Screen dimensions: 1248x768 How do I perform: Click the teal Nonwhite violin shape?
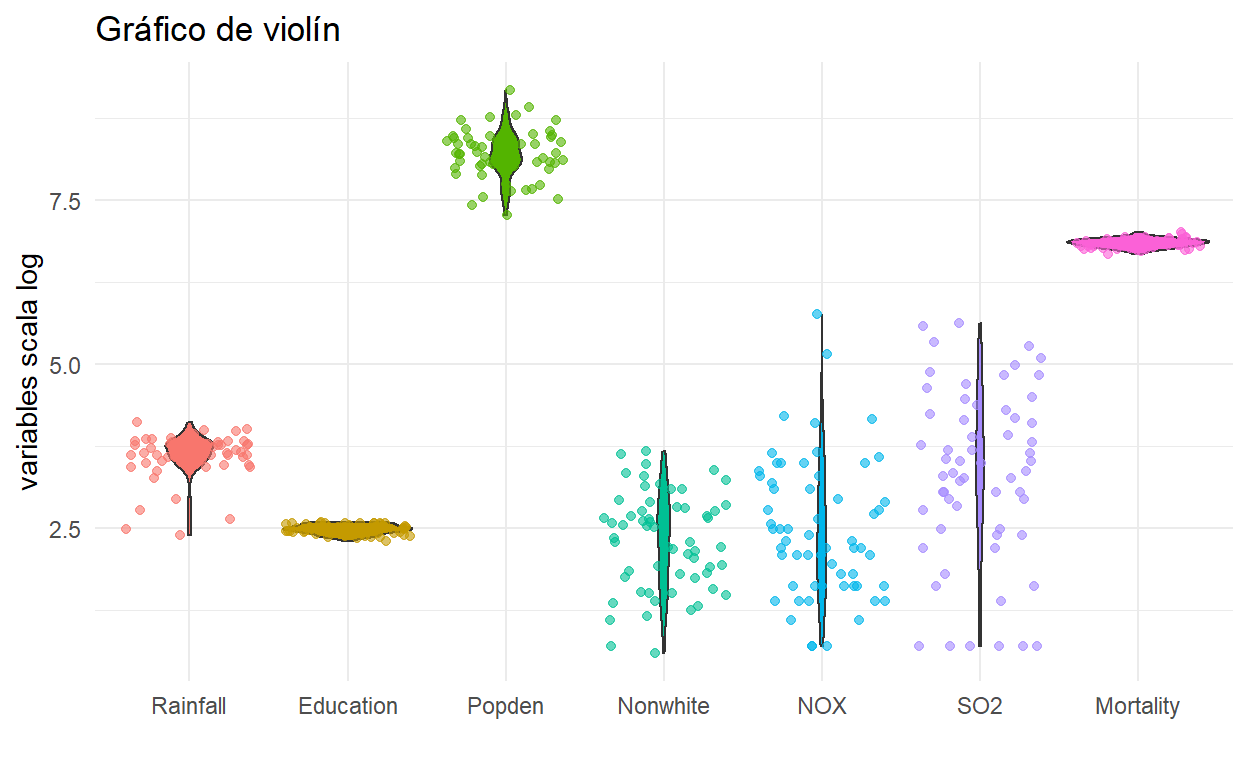(664, 551)
